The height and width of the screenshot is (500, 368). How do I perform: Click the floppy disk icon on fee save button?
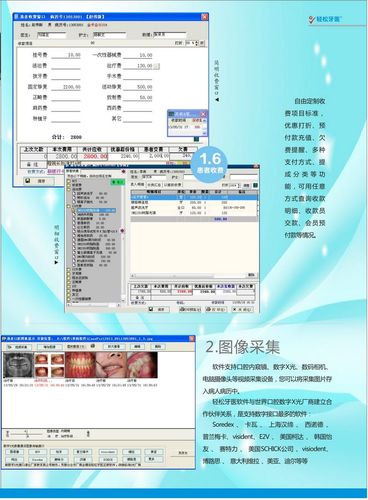click(x=28, y=180)
